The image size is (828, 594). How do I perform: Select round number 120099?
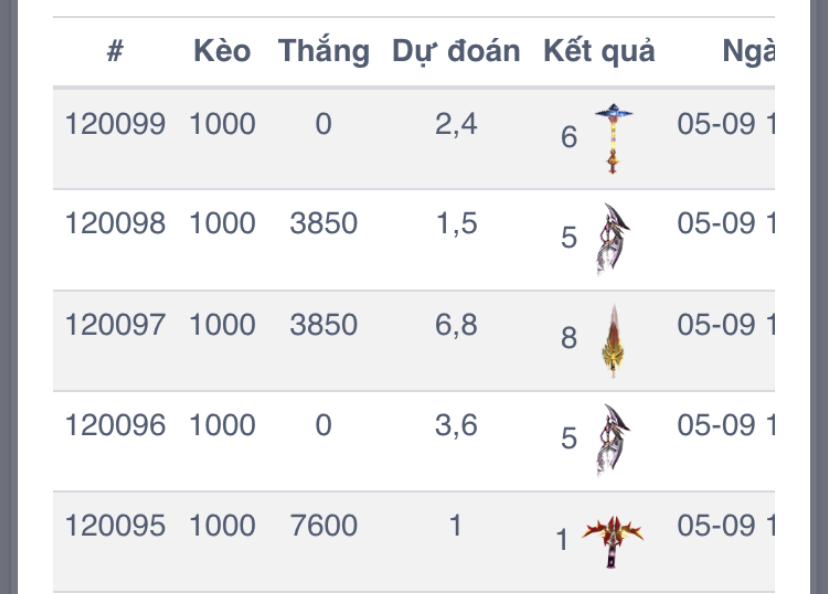click(115, 124)
